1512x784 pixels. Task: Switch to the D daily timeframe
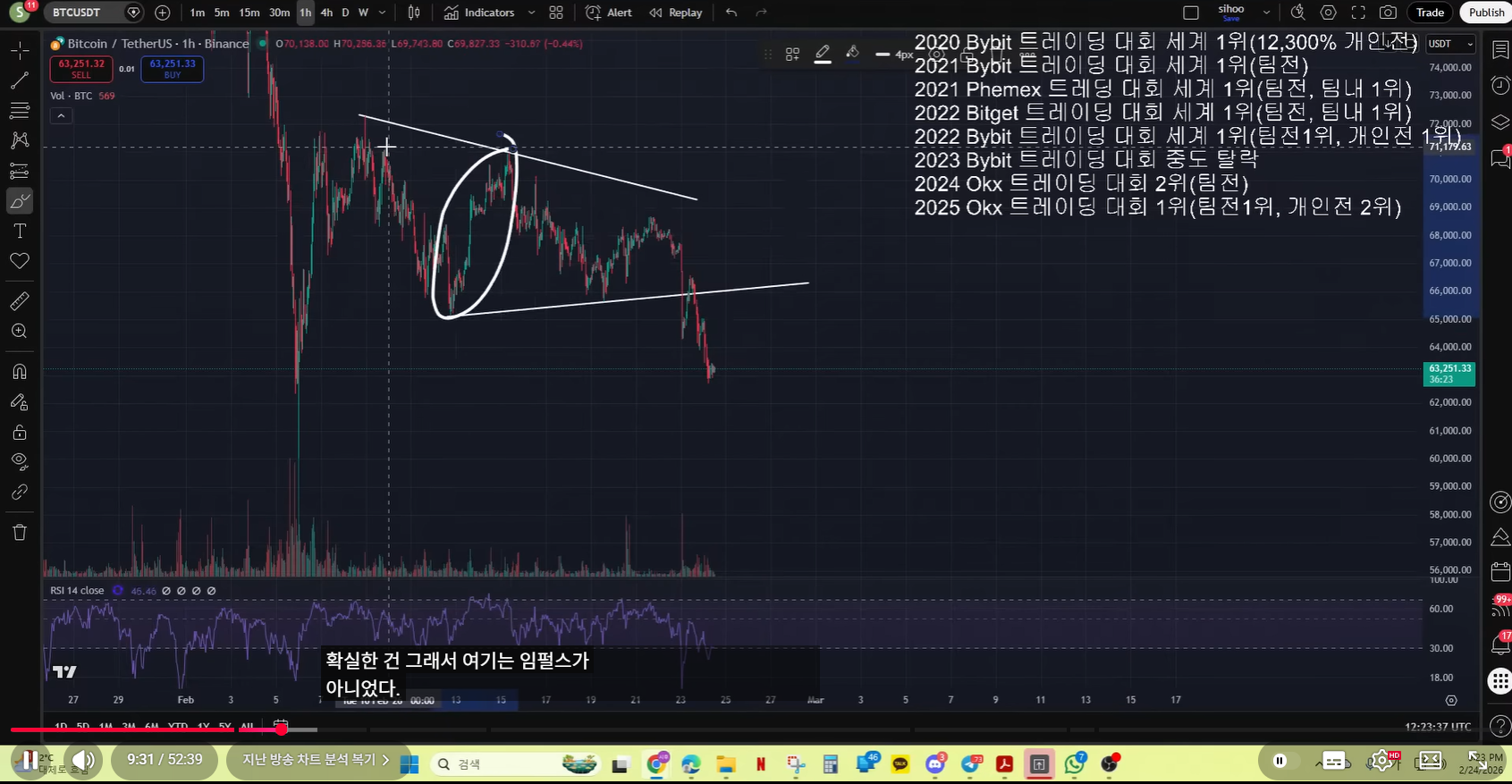pos(345,13)
